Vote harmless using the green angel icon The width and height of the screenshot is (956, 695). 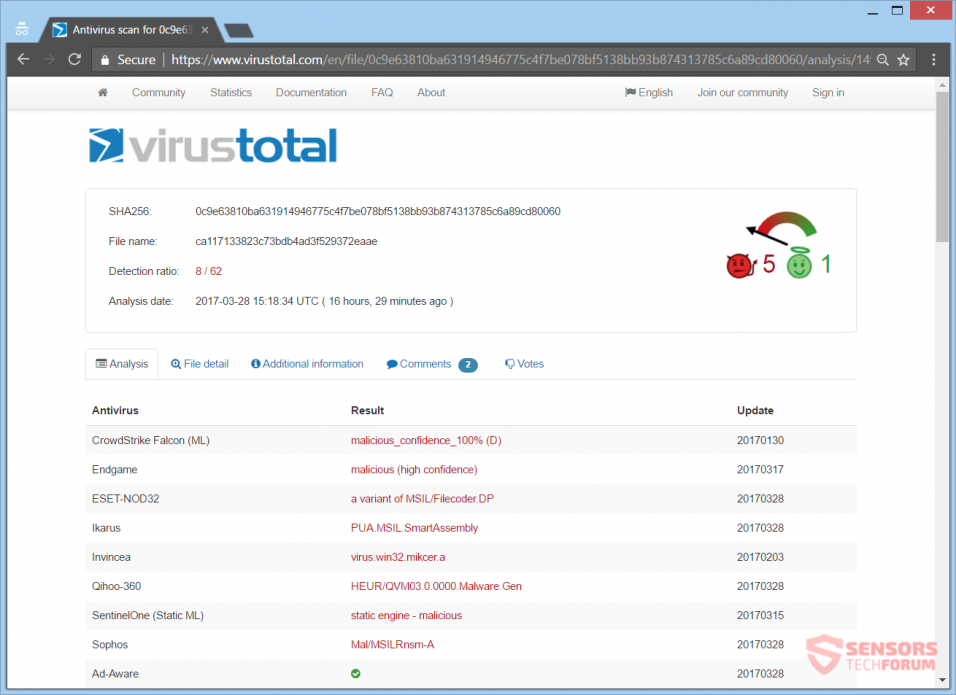800,263
